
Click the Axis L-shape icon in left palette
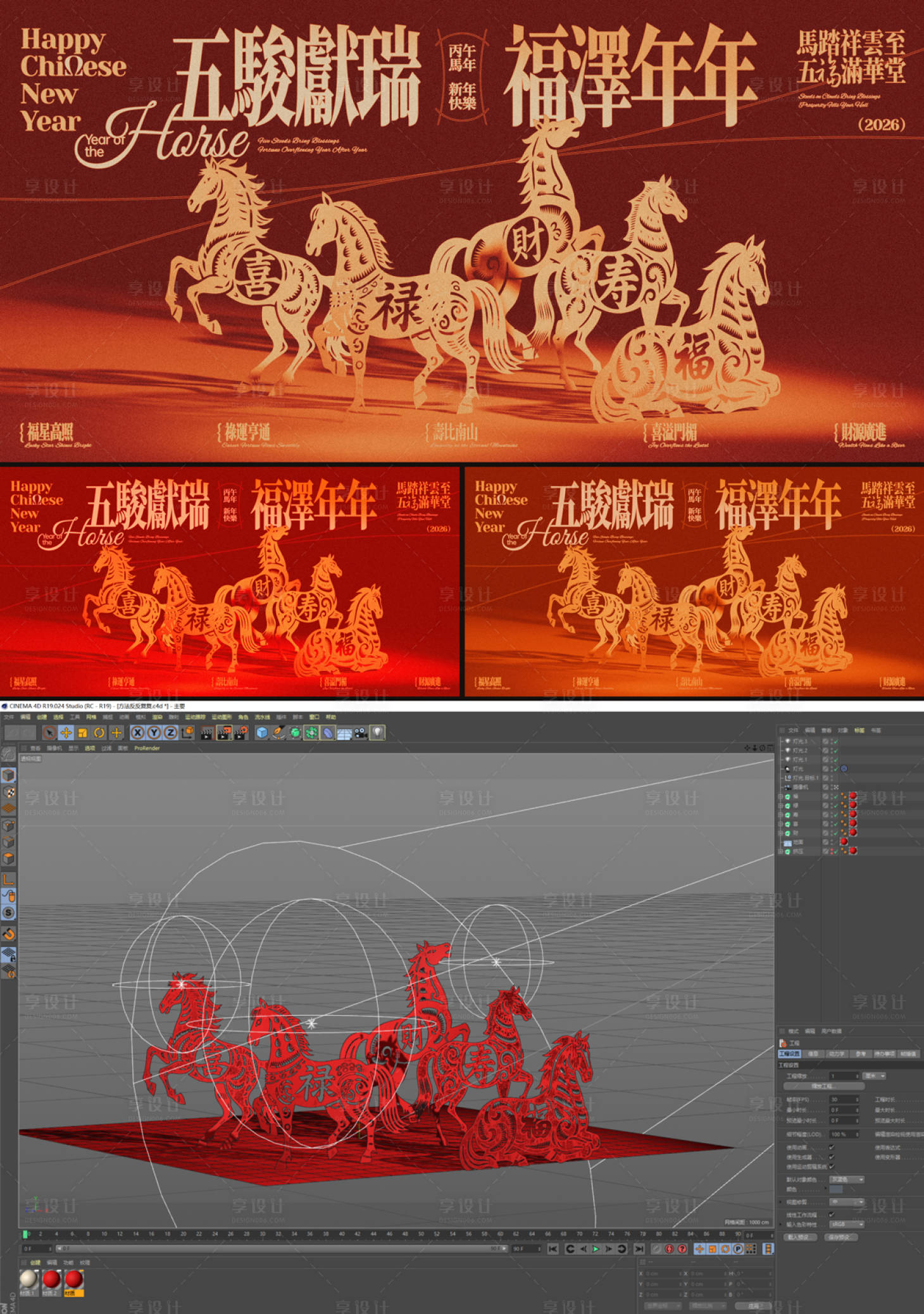8,879
